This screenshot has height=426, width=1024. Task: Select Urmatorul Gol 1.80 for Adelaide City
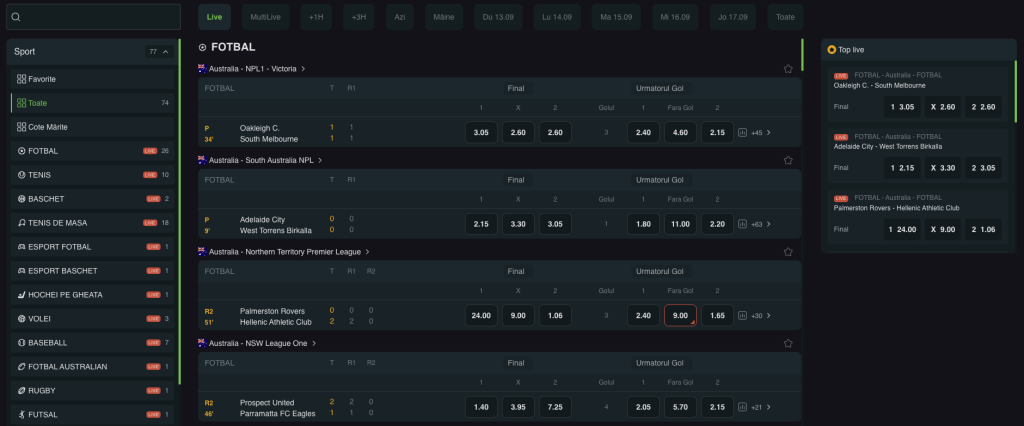tap(643, 224)
